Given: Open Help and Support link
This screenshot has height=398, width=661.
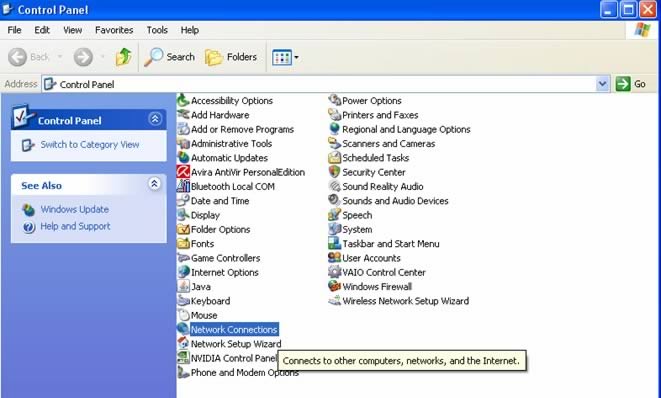Looking at the screenshot, I should point(75,226).
